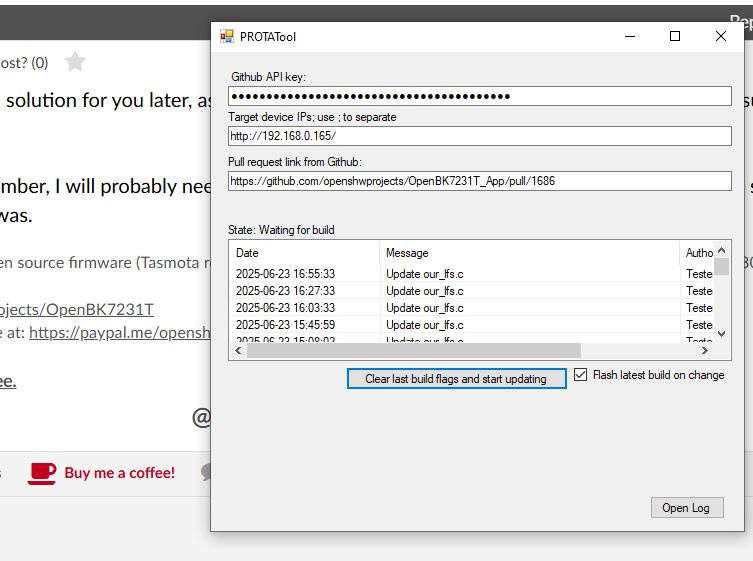
Task: Click the vertical scrollbar thumb in the commit list
Action: pyautogui.click(x=721, y=267)
